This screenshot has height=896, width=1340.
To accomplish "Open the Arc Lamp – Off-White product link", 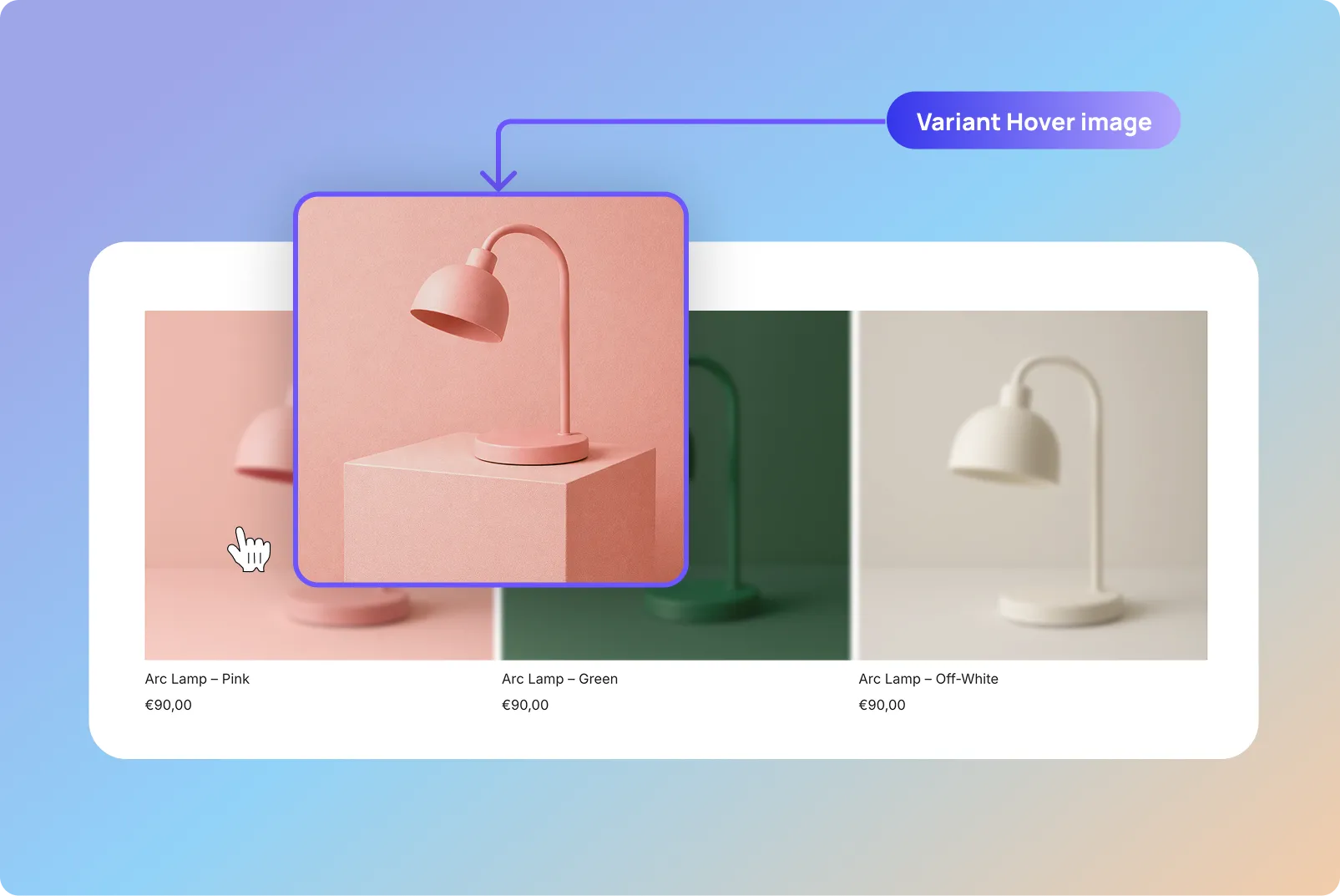I will pyautogui.click(x=927, y=679).
